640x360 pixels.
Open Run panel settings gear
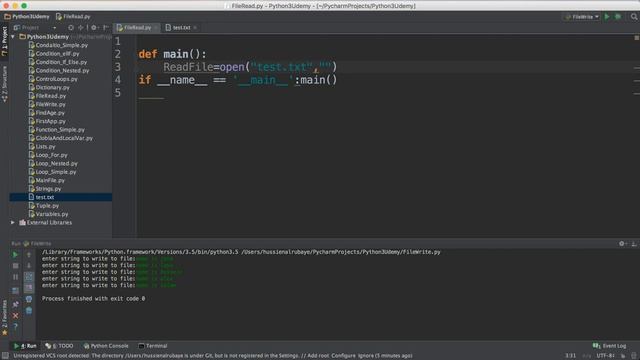pyautogui.click(x=622, y=243)
